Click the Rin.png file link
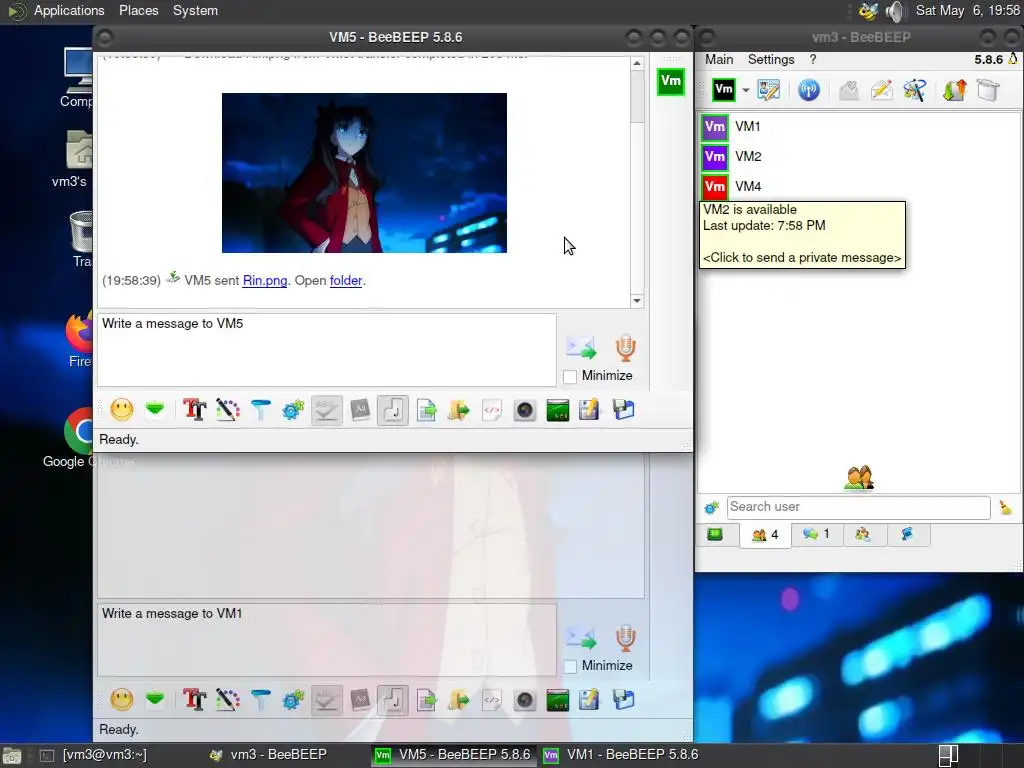Image resolution: width=1024 pixels, height=768 pixels. (x=264, y=280)
